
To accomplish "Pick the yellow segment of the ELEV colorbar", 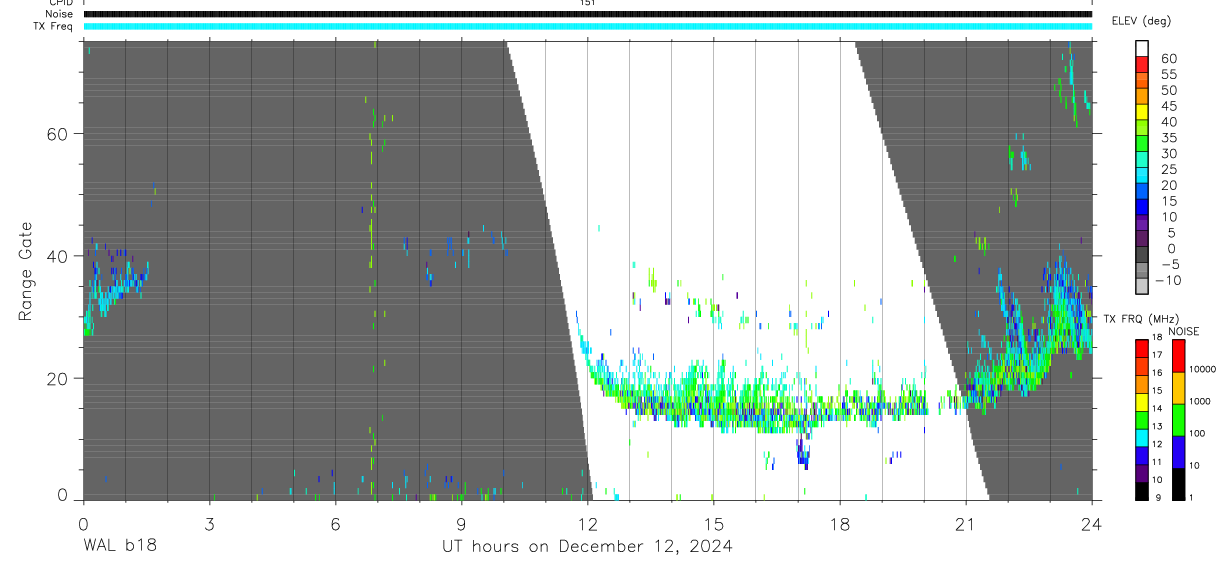I will click(x=1142, y=113).
